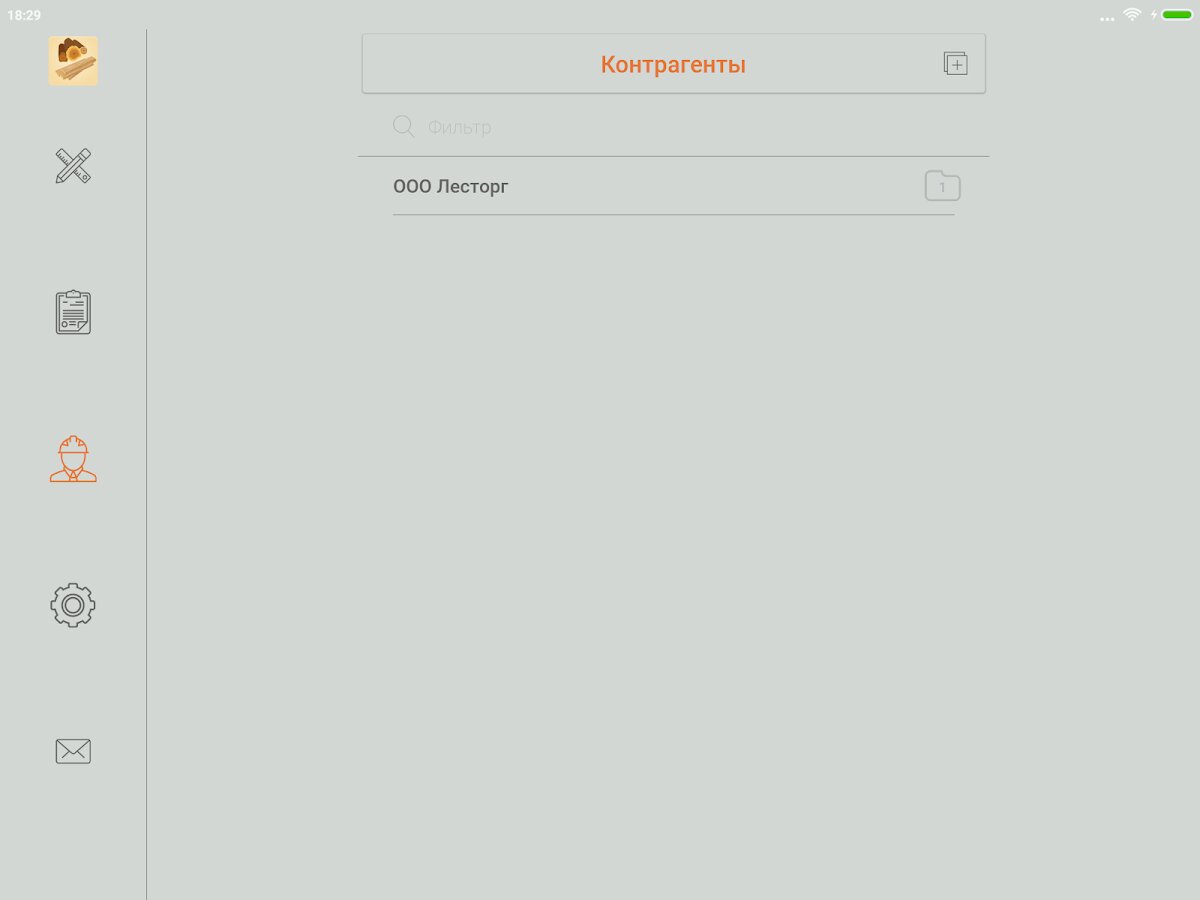Viewport: 1200px width, 900px height.
Task: Expand the folder badge showing 1
Action: pos(942,186)
